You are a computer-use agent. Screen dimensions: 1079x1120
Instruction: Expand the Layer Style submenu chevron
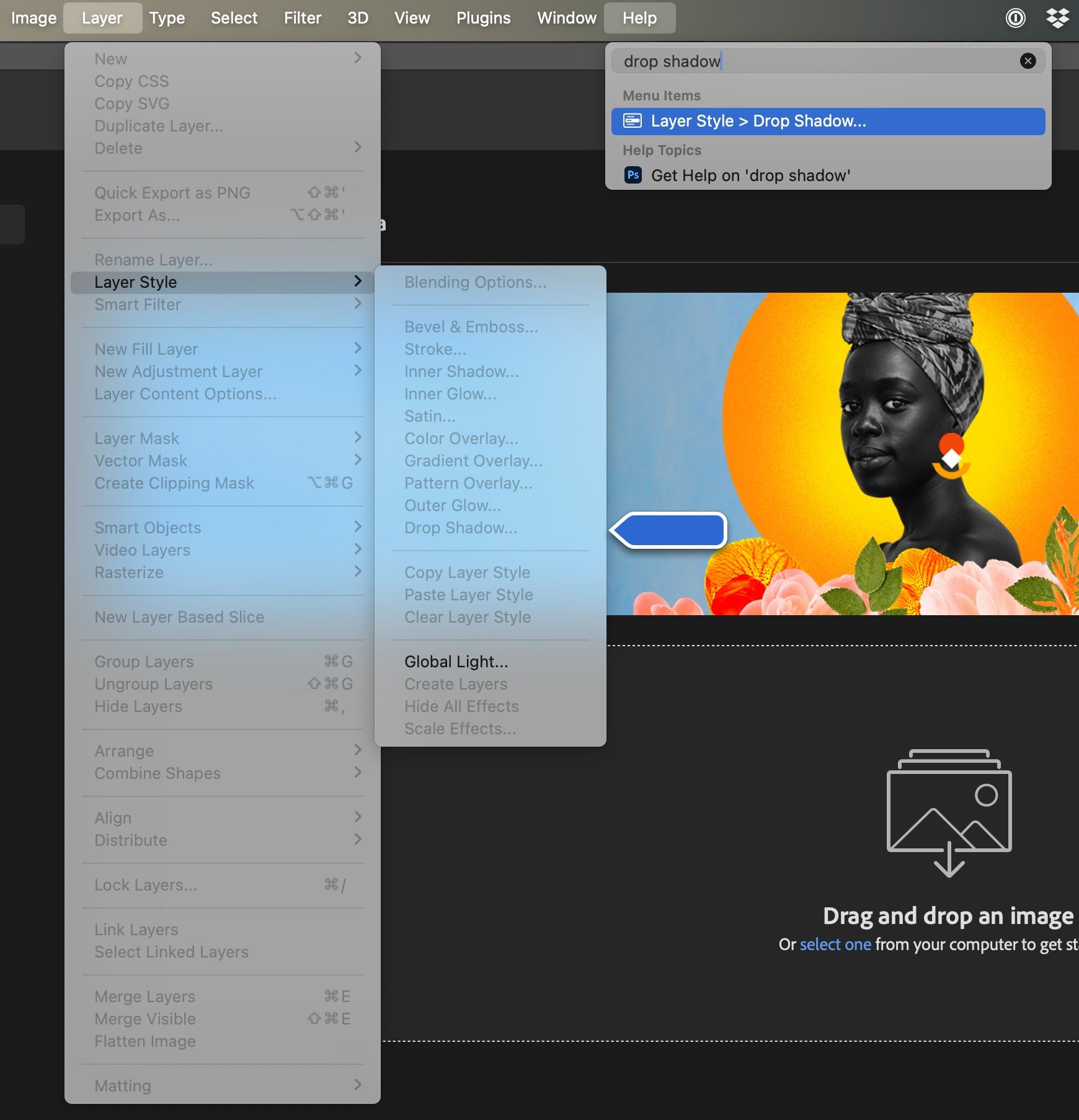pyautogui.click(x=358, y=281)
